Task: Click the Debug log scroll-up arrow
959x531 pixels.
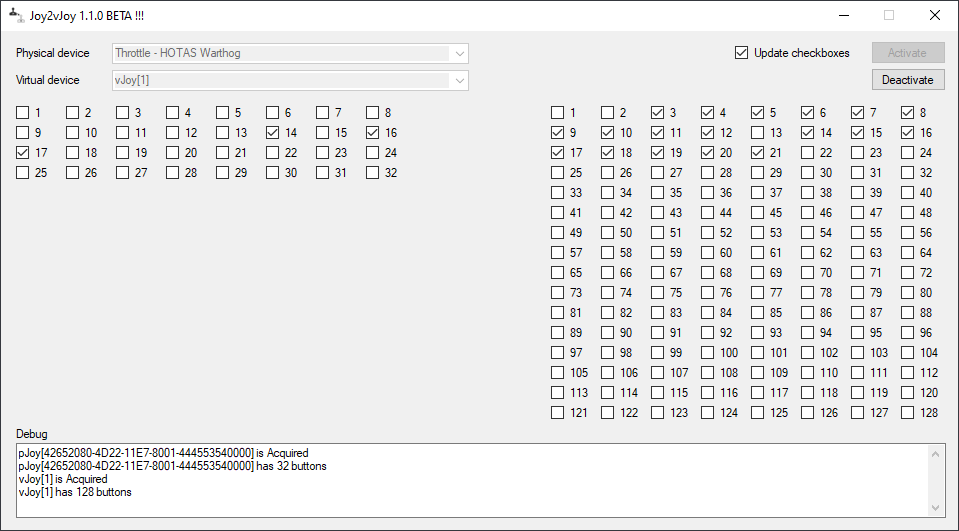Action: click(936, 454)
